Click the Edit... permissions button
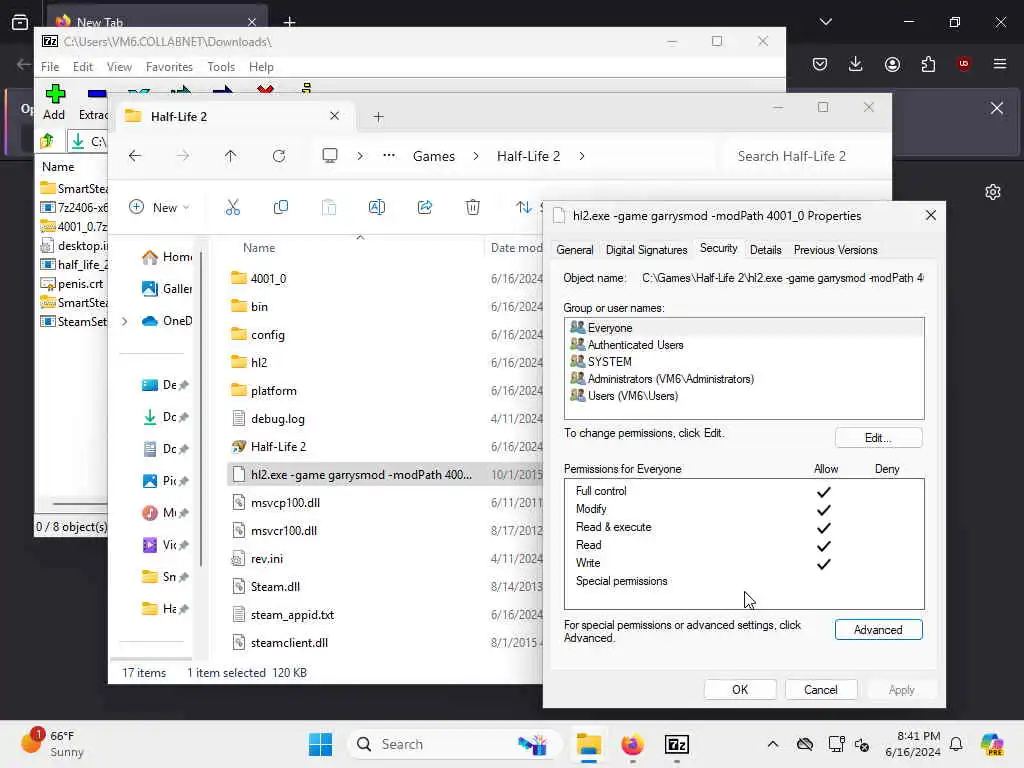 [878, 438]
